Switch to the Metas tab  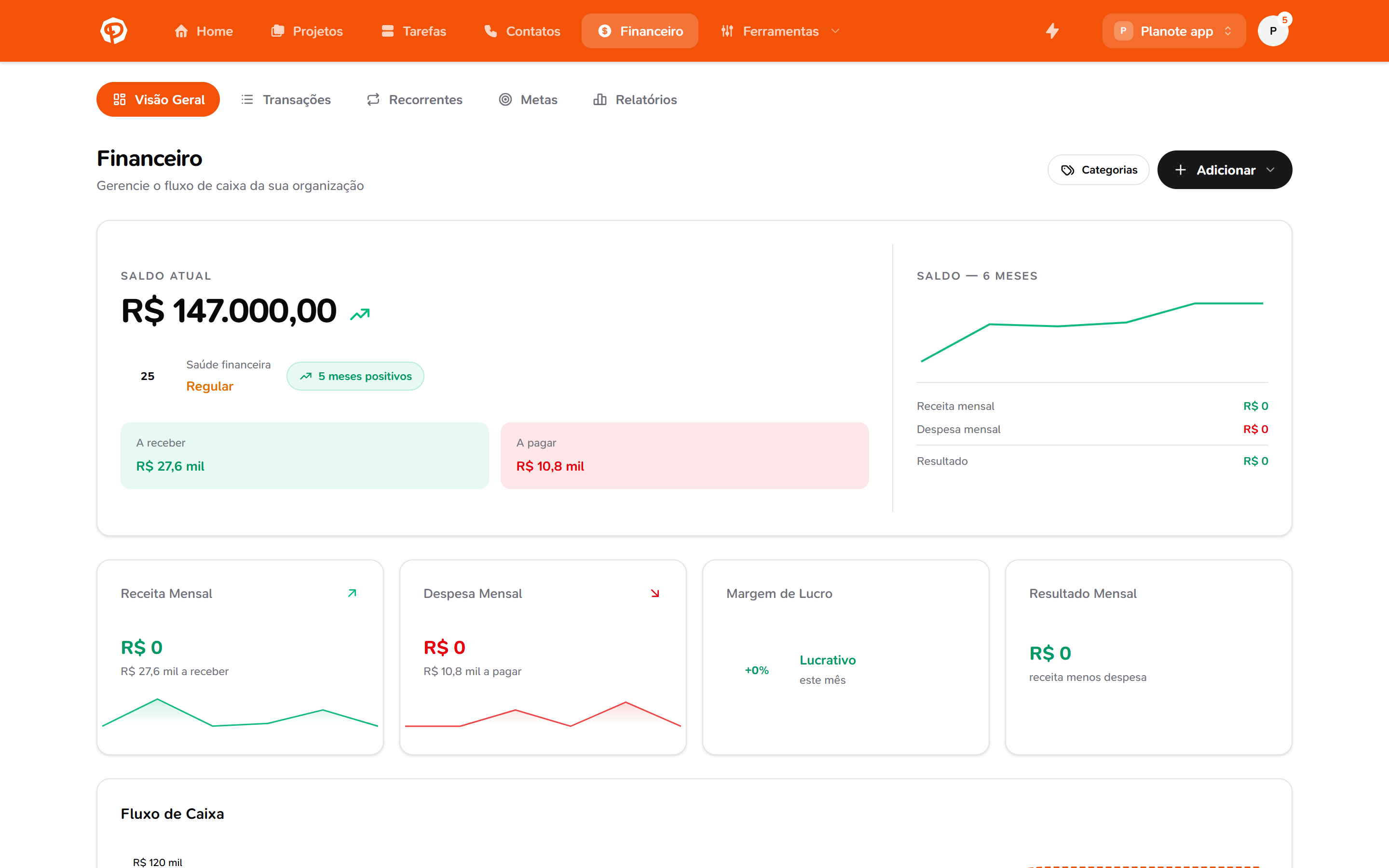tap(528, 99)
